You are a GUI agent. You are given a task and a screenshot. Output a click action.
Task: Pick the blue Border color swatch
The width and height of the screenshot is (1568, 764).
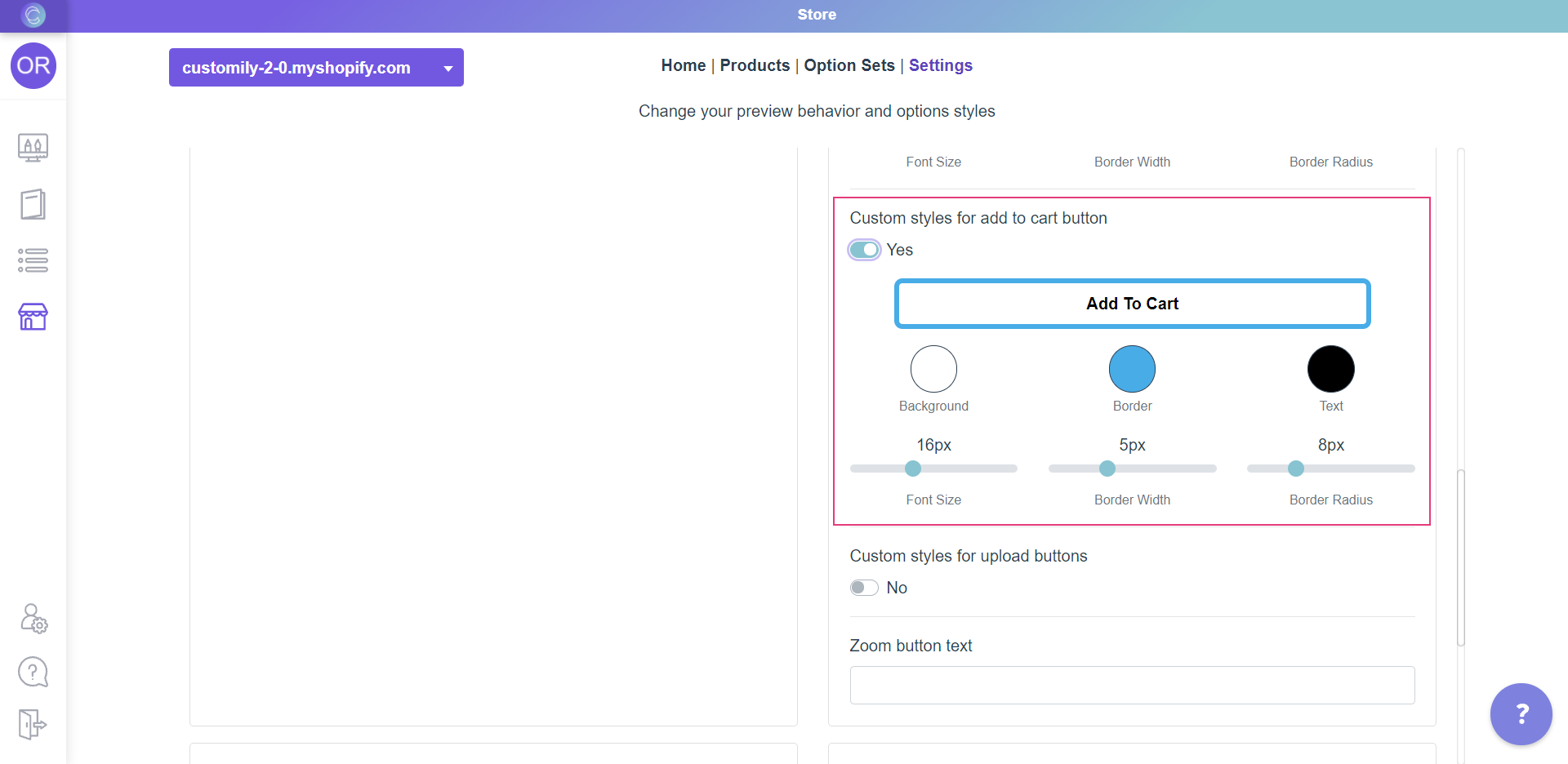[1132, 369]
